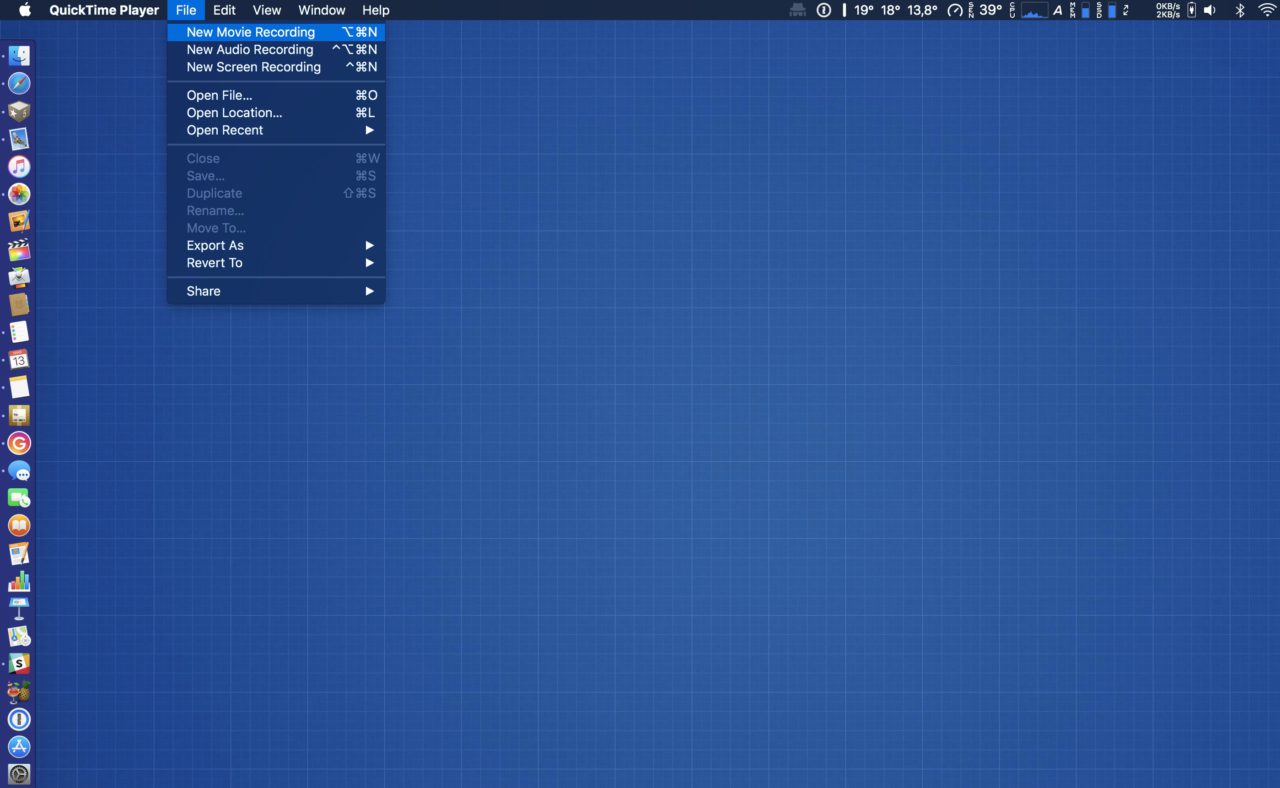Open the Bluetooth menu bar icon
Viewport: 1280px width, 788px height.
coord(1240,10)
